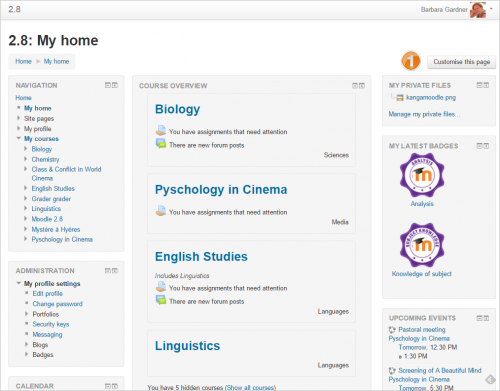Open the Knowledge of subject badge image

[x=422, y=245]
